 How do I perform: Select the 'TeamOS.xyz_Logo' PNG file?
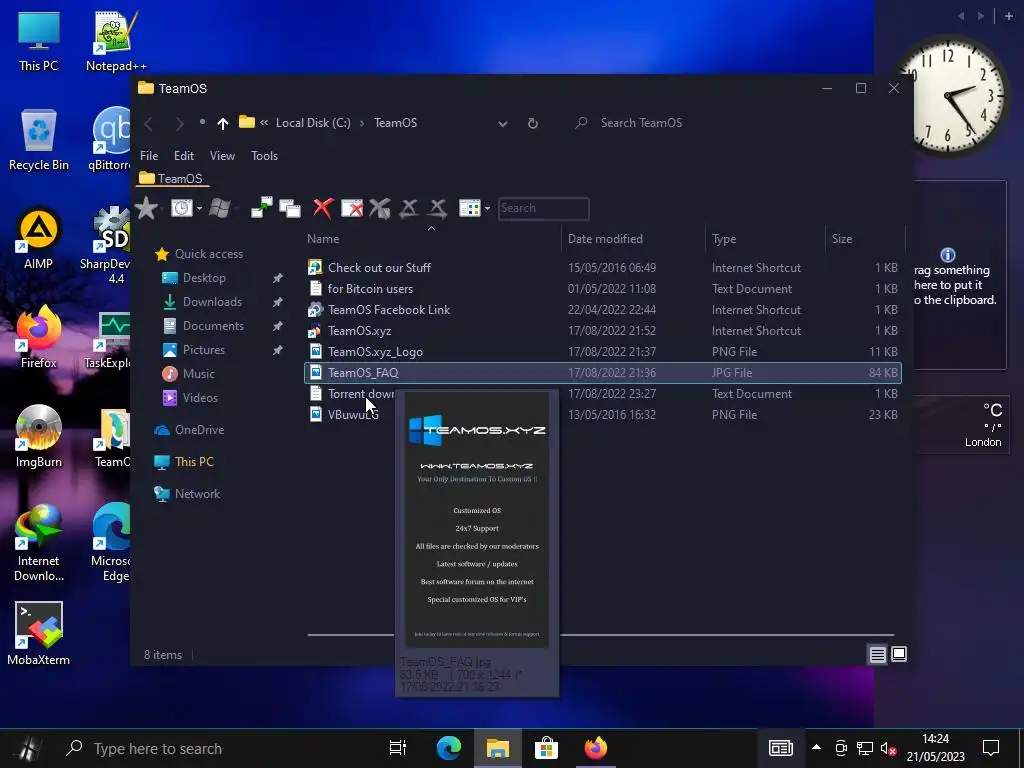603,351
